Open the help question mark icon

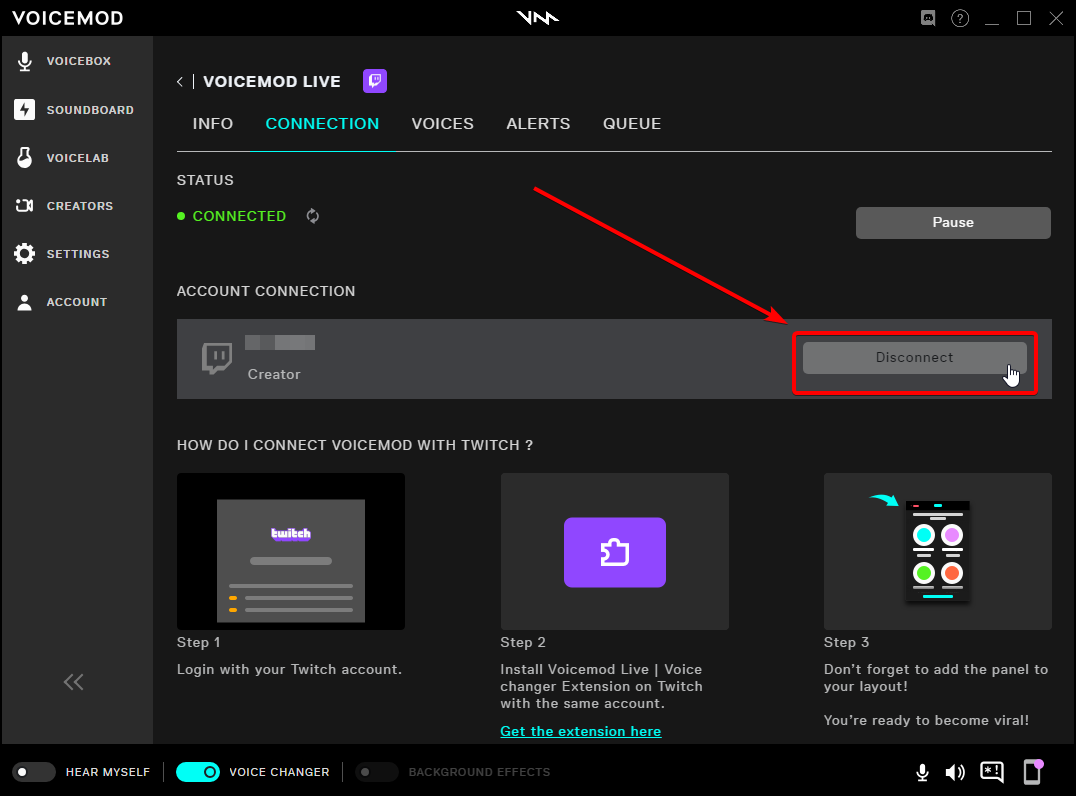(960, 18)
